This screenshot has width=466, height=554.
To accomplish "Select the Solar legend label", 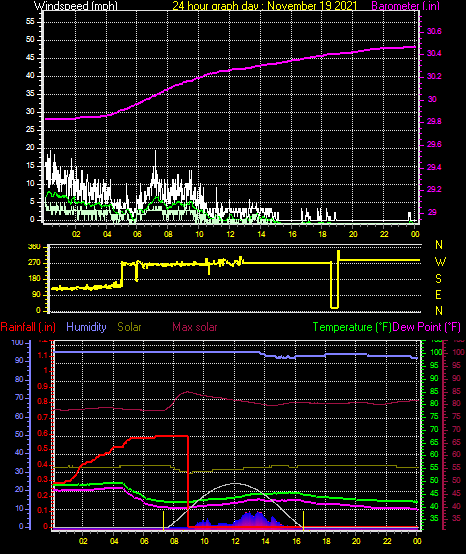I will click(129, 327).
